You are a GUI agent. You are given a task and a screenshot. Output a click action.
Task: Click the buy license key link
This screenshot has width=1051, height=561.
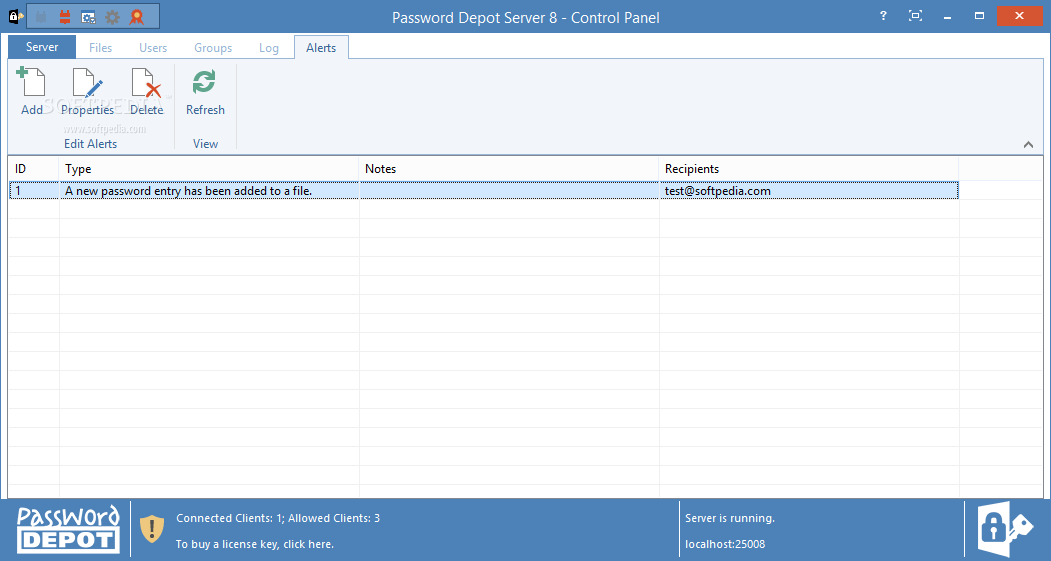[255, 544]
